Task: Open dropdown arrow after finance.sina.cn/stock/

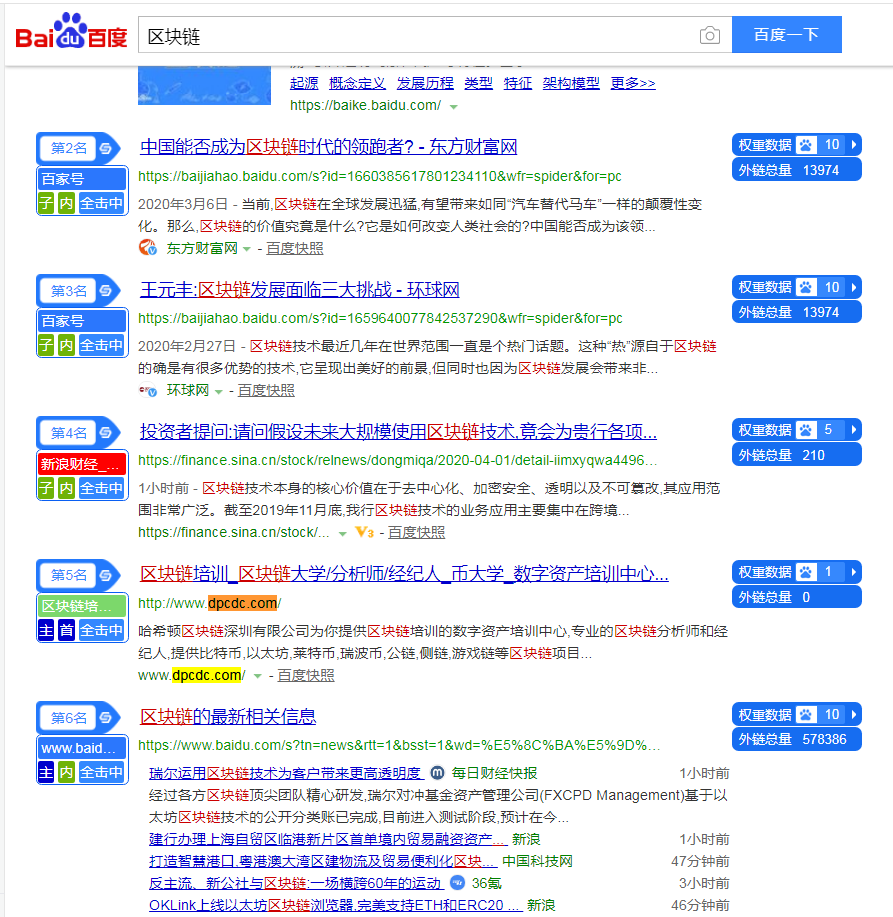Action: point(343,533)
